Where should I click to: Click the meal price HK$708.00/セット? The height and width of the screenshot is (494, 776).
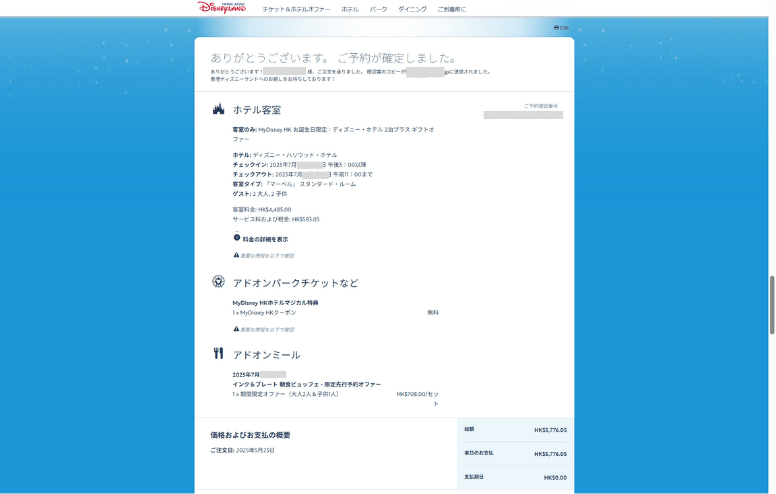418,398
